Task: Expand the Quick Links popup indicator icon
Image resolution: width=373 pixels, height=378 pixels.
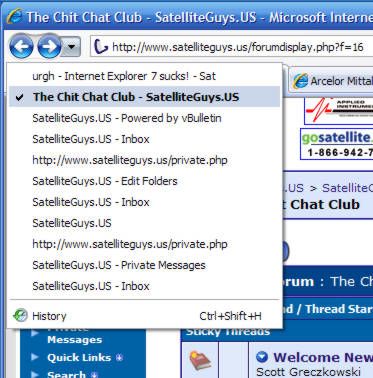Action: (119, 358)
